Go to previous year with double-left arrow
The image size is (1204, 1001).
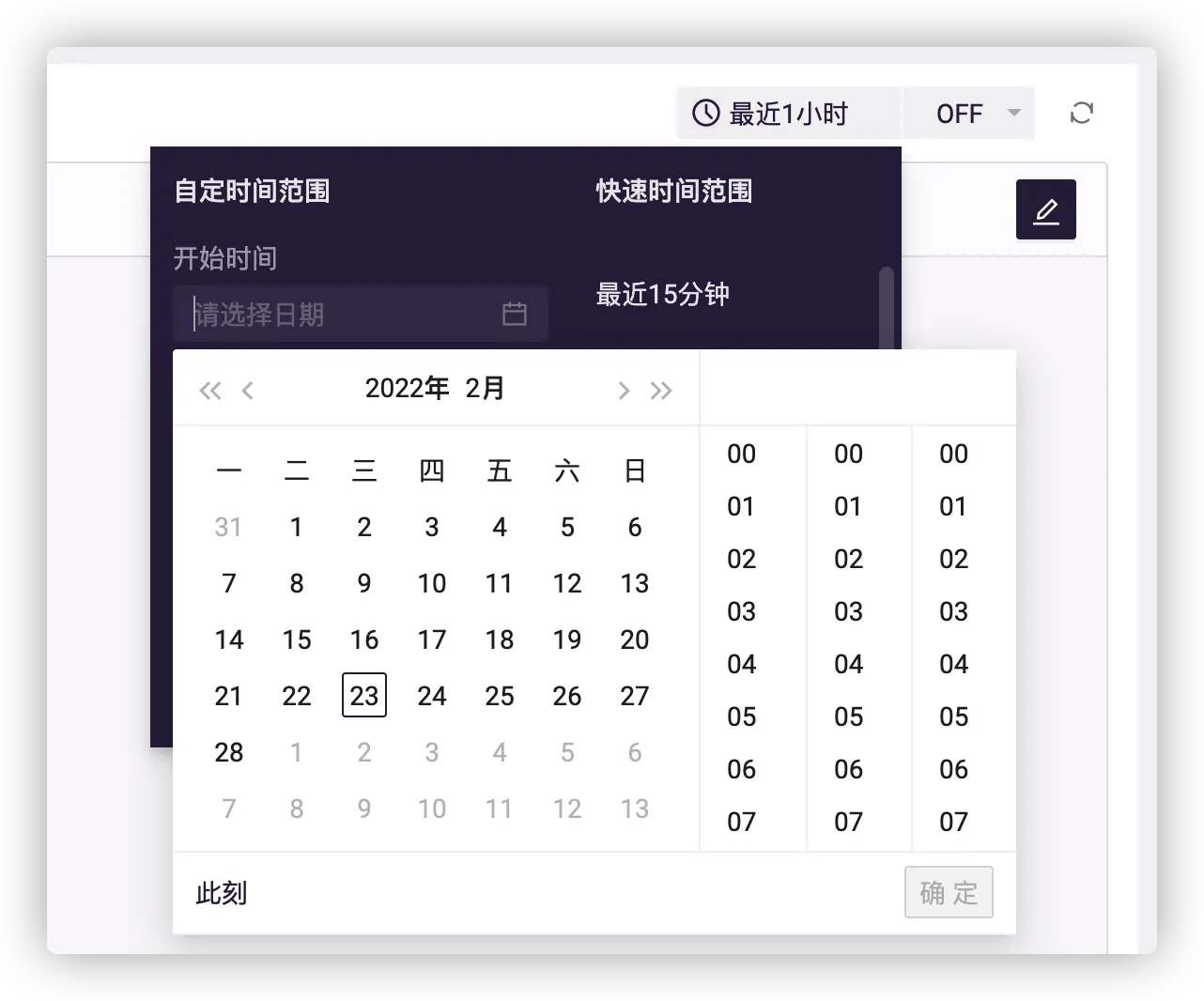(x=209, y=390)
